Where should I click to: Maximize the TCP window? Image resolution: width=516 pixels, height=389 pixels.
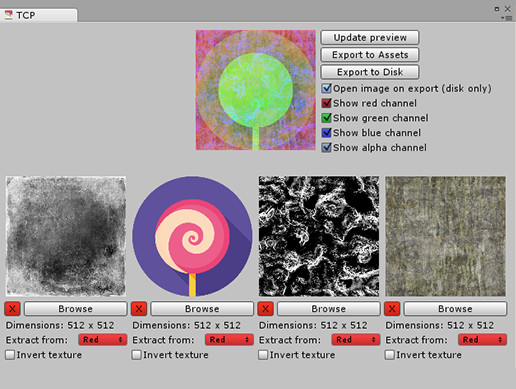[x=497, y=9]
